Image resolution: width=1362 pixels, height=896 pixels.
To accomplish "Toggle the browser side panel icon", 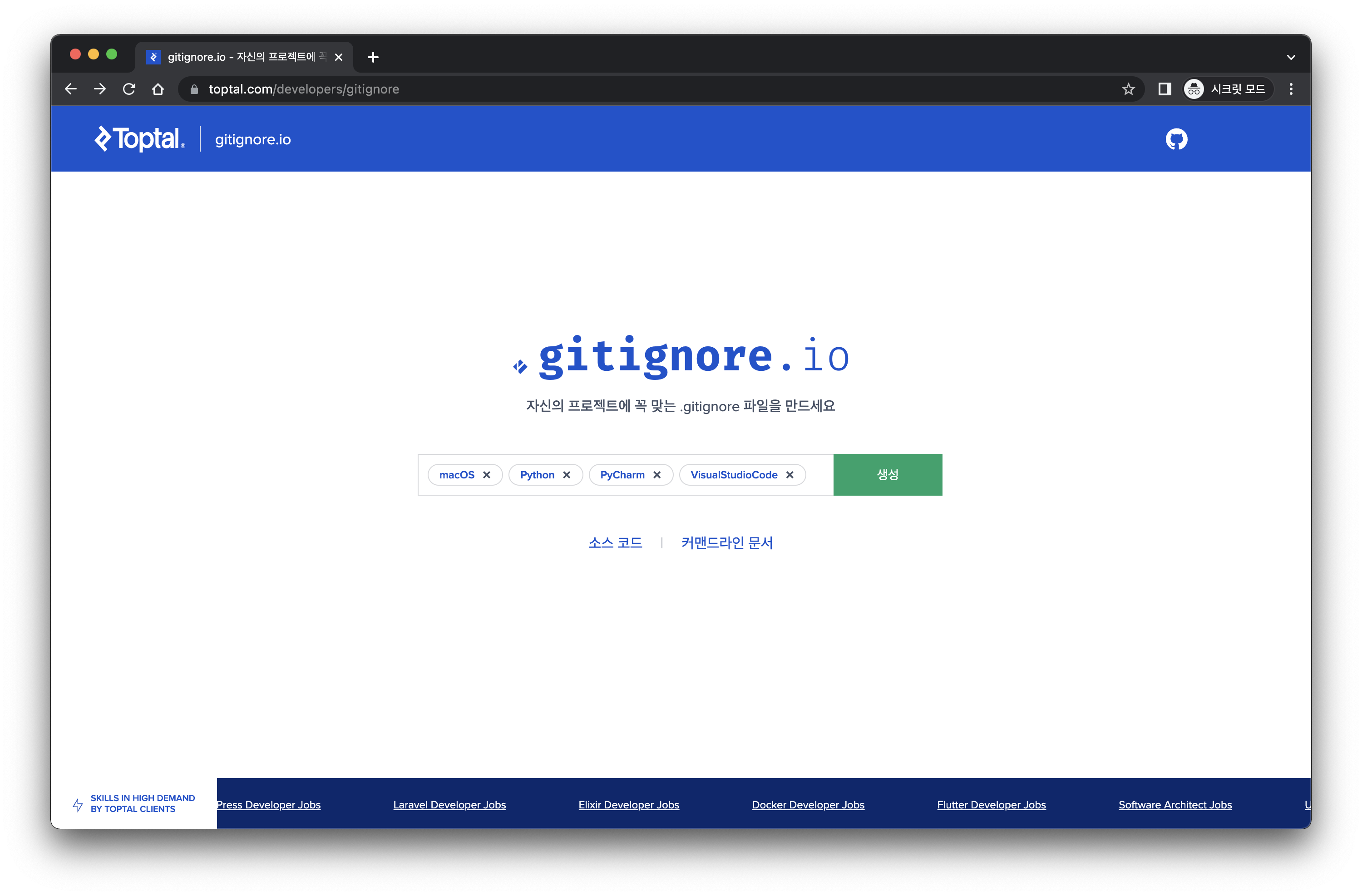I will [1164, 89].
